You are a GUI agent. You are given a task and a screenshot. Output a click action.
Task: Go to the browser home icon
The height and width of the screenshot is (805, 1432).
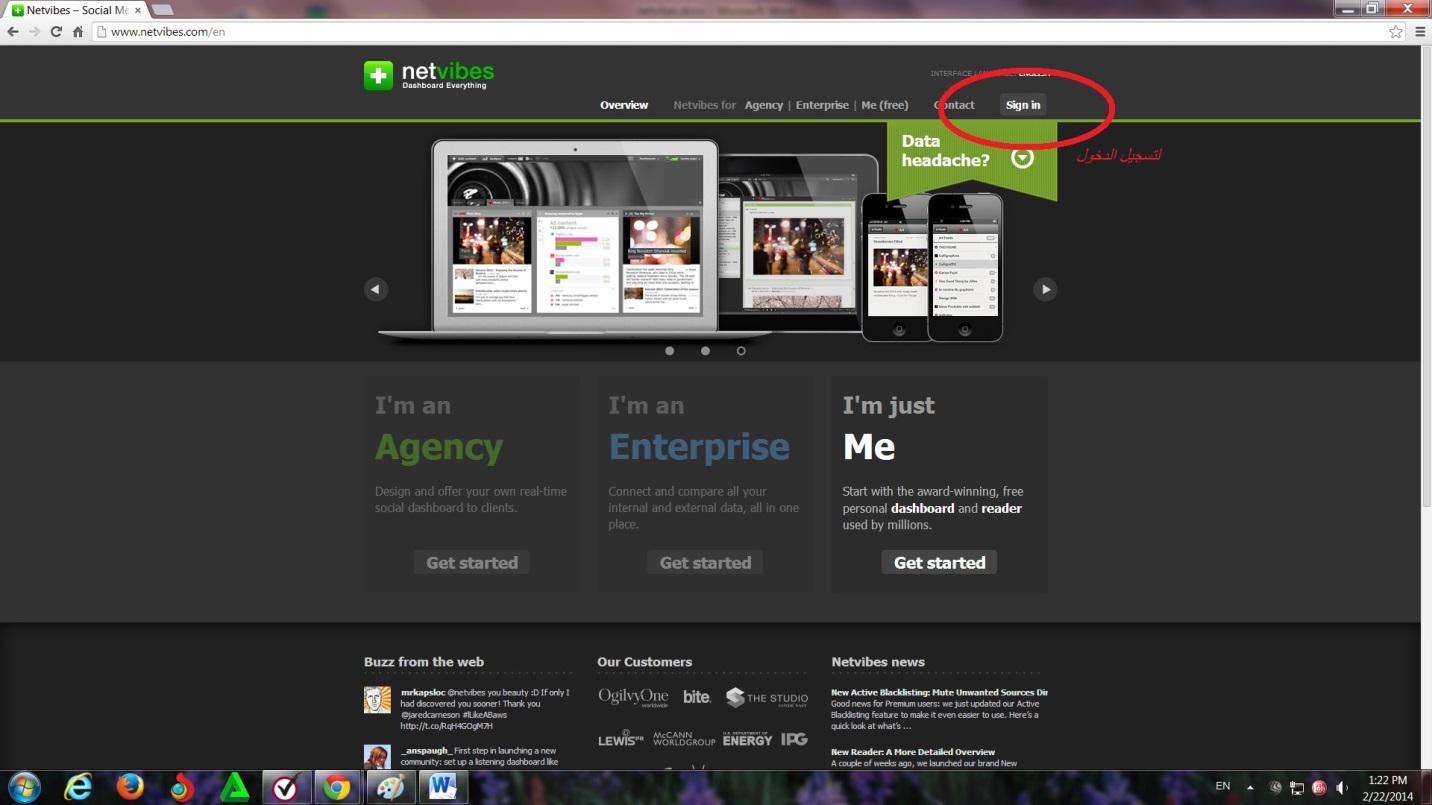point(77,32)
